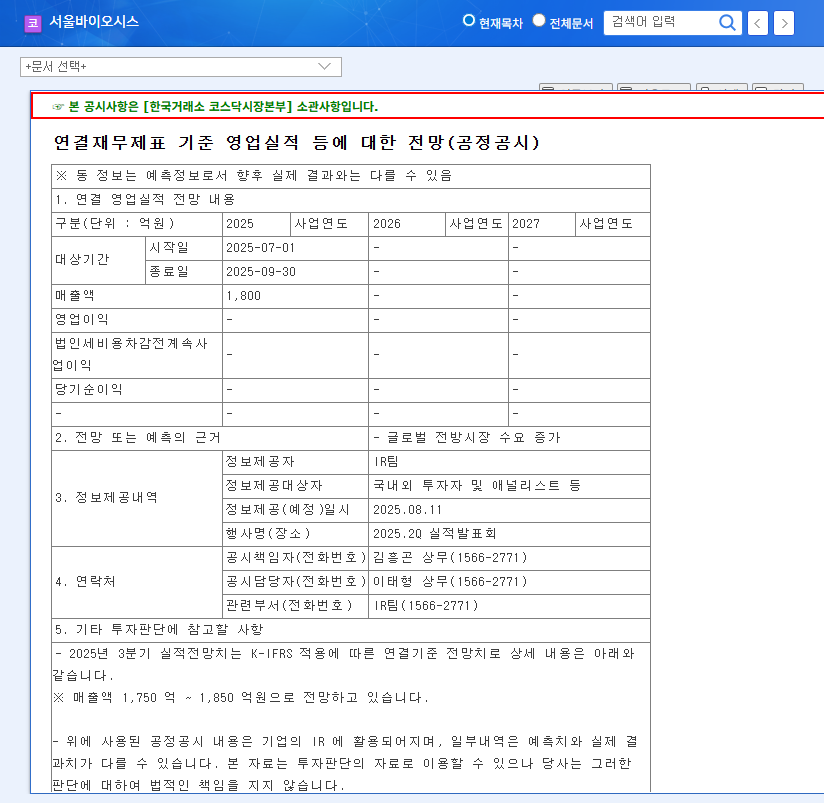Click the left navigation arrow icon
Viewport: 824px width, 803px height.
point(757,23)
